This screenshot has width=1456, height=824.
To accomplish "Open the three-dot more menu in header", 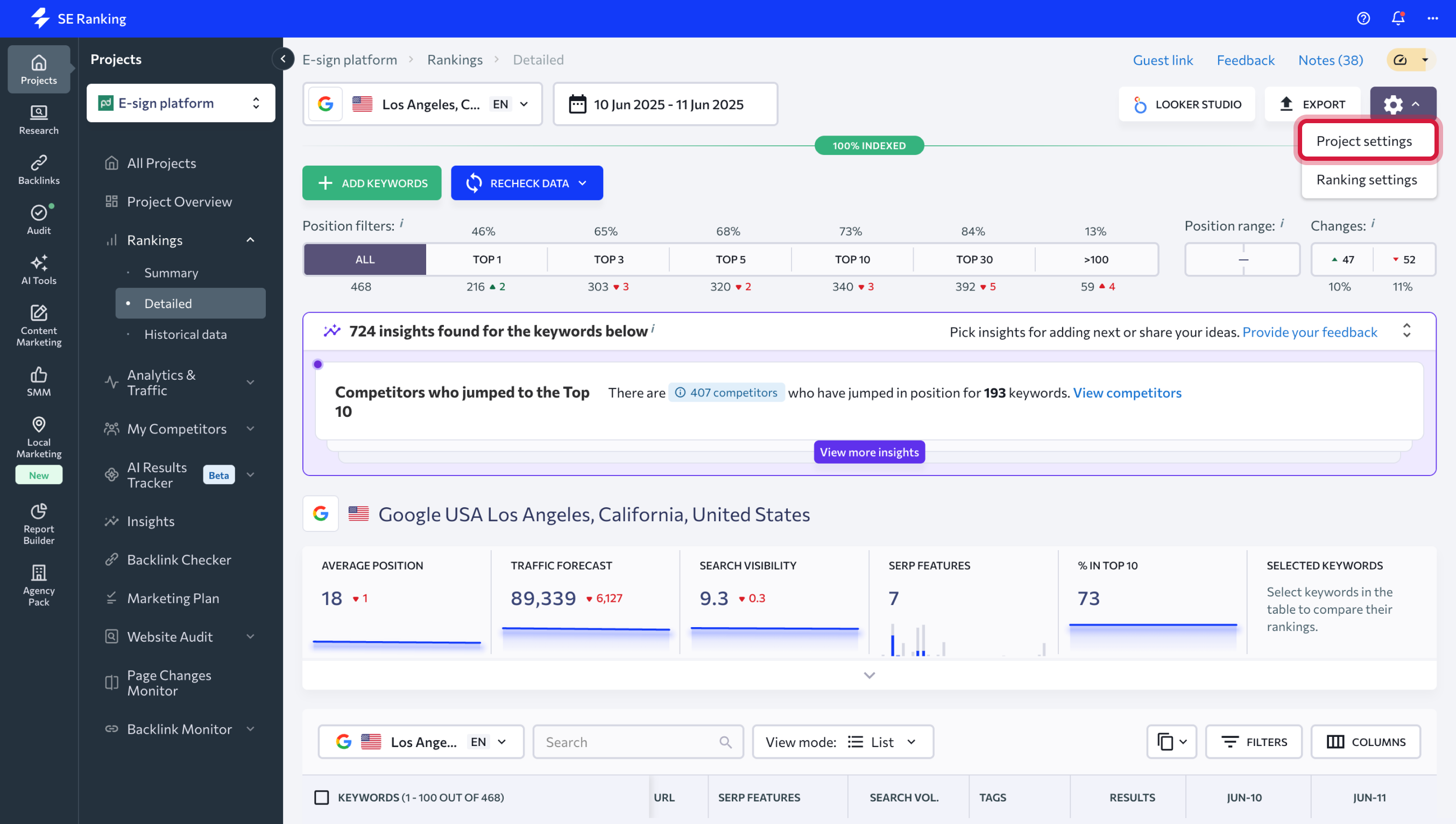I will tap(1432, 19).
